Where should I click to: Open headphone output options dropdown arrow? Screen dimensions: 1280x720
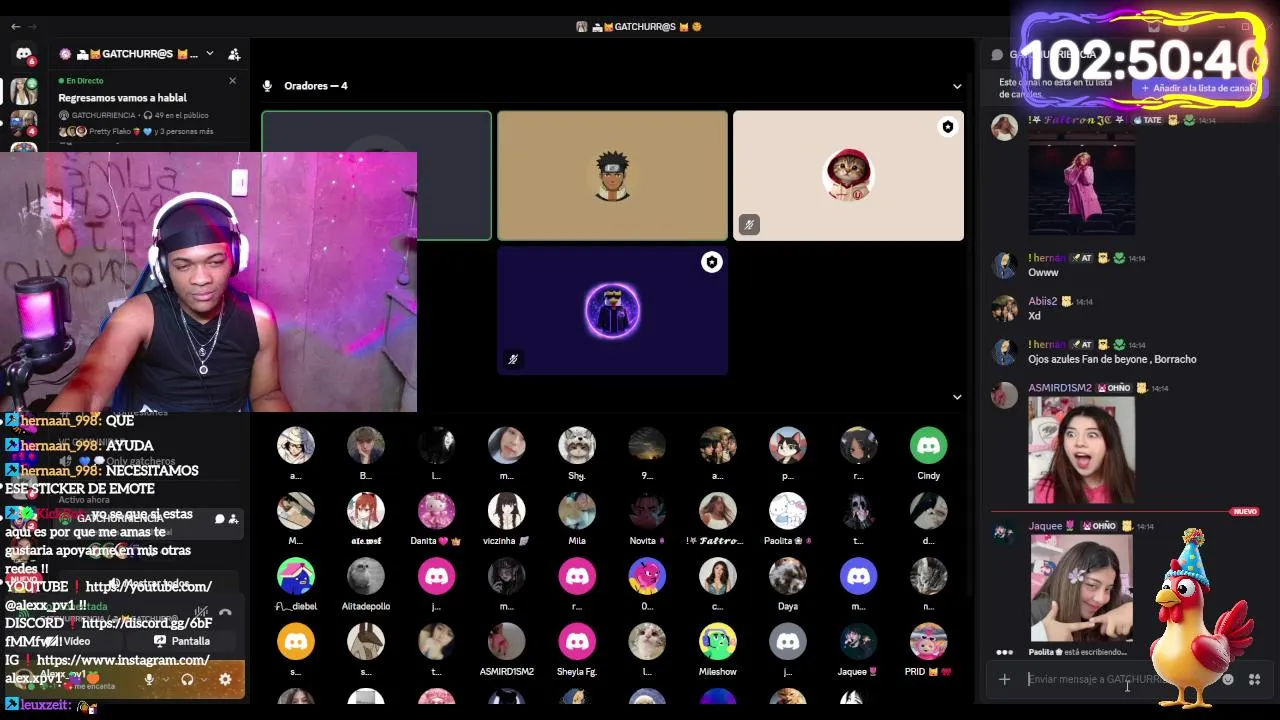[x=202, y=680]
